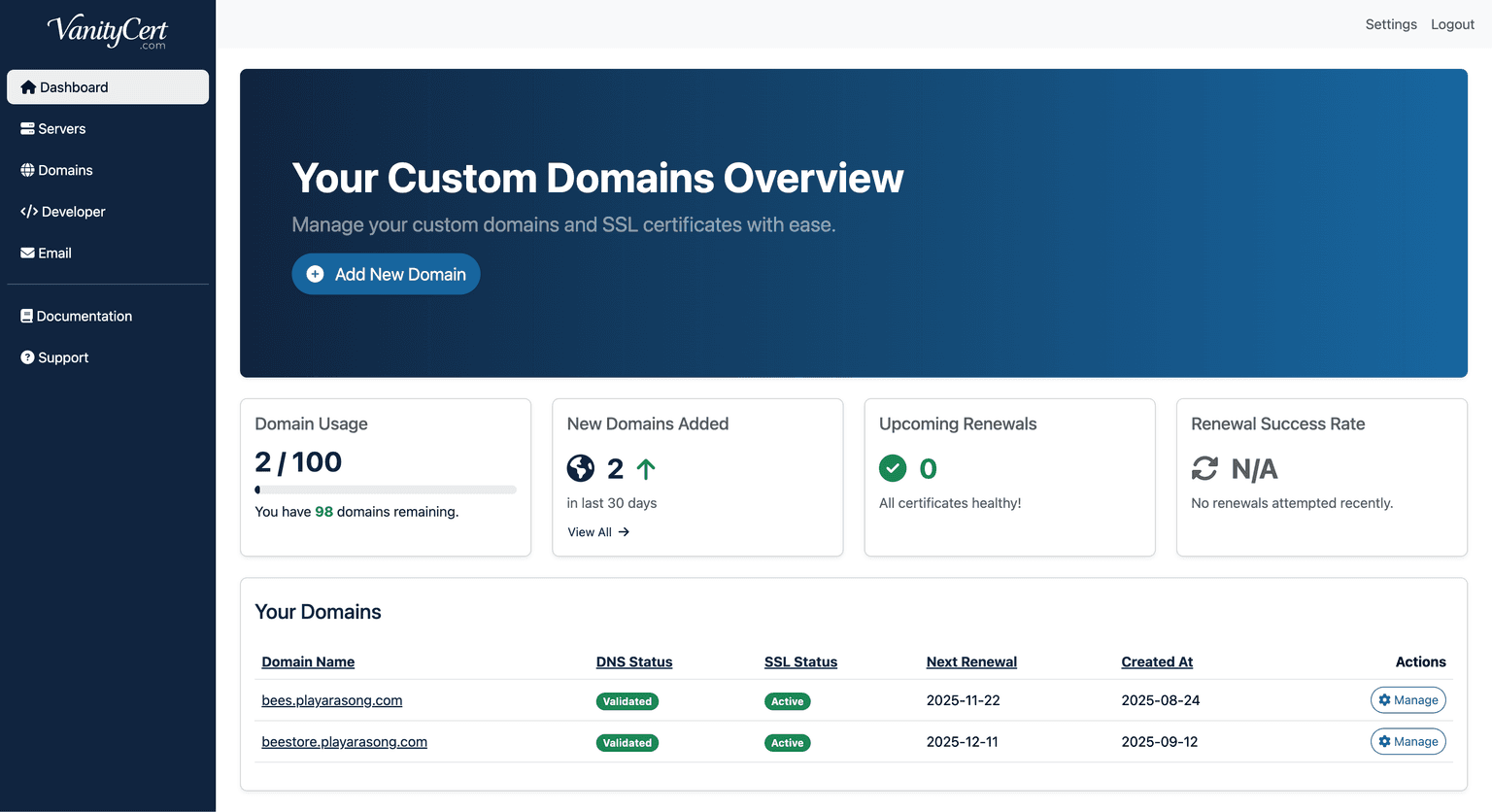The height and width of the screenshot is (812, 1492).
Task: Open Settings from the top bar
Action: (x=1391, y=23)
